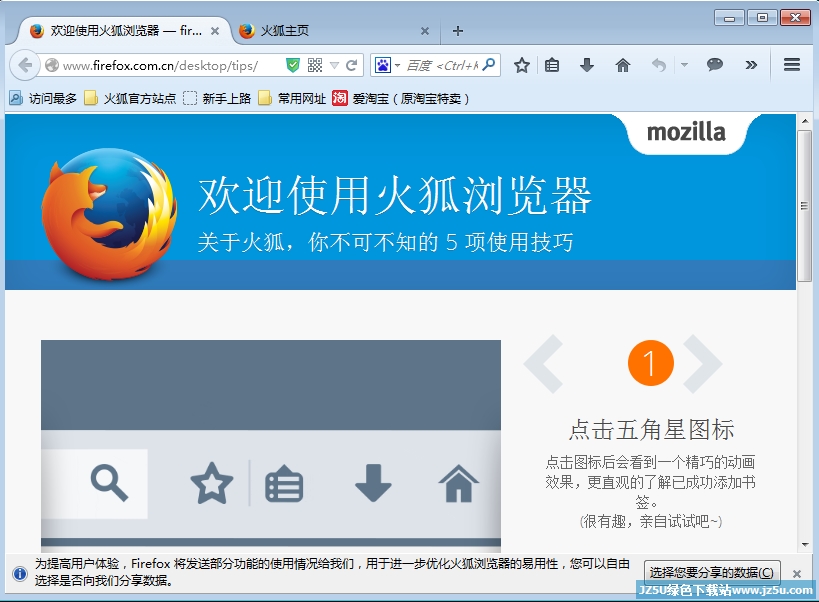Click the home icon in the illustration
The width and height of the screenshot is (819, 602).
(458, 483)
